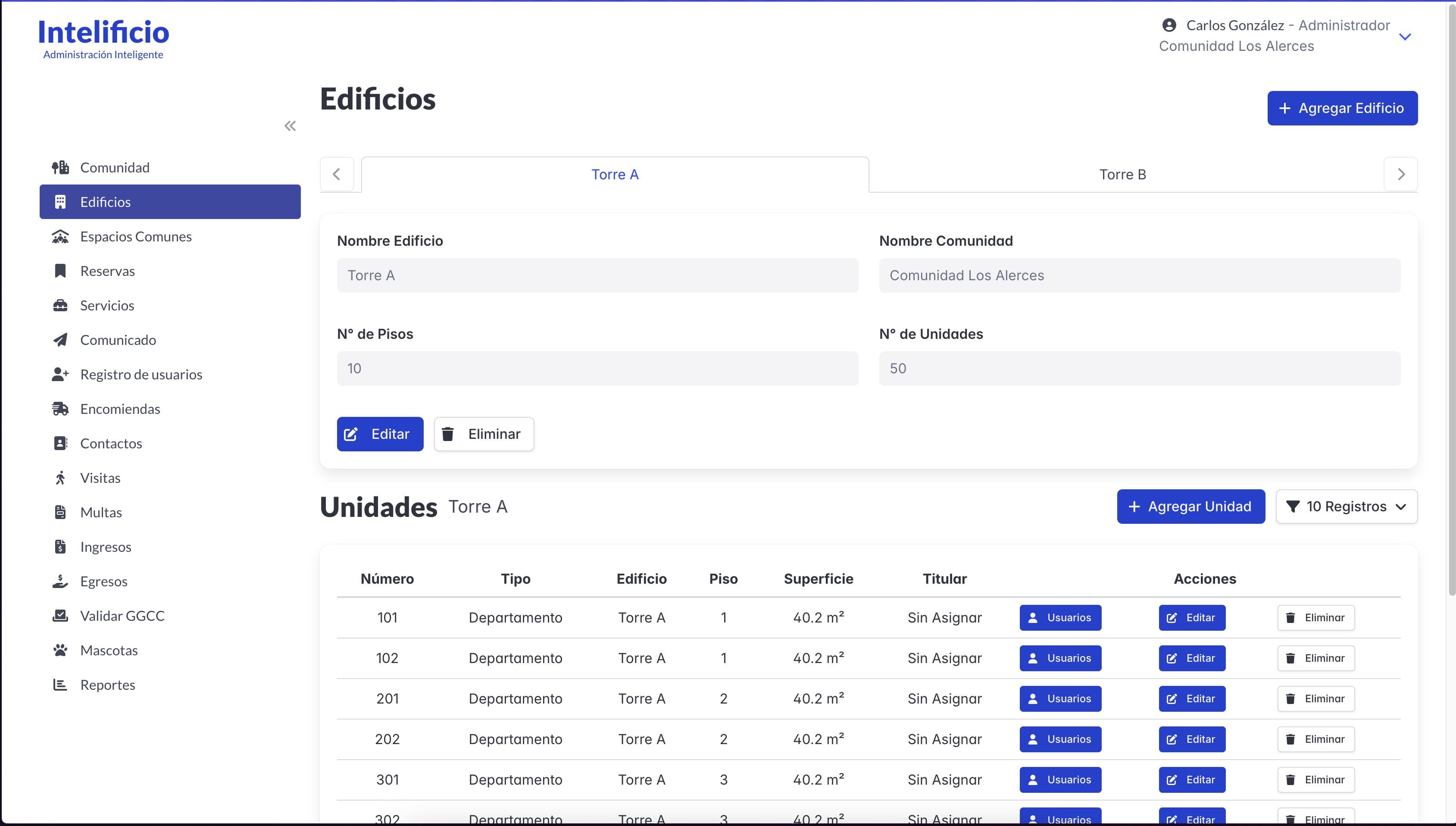The width and height of the screenshot is (1456, 826).
Task: Select the Edificios menu entry
Action: coord(106,201)
